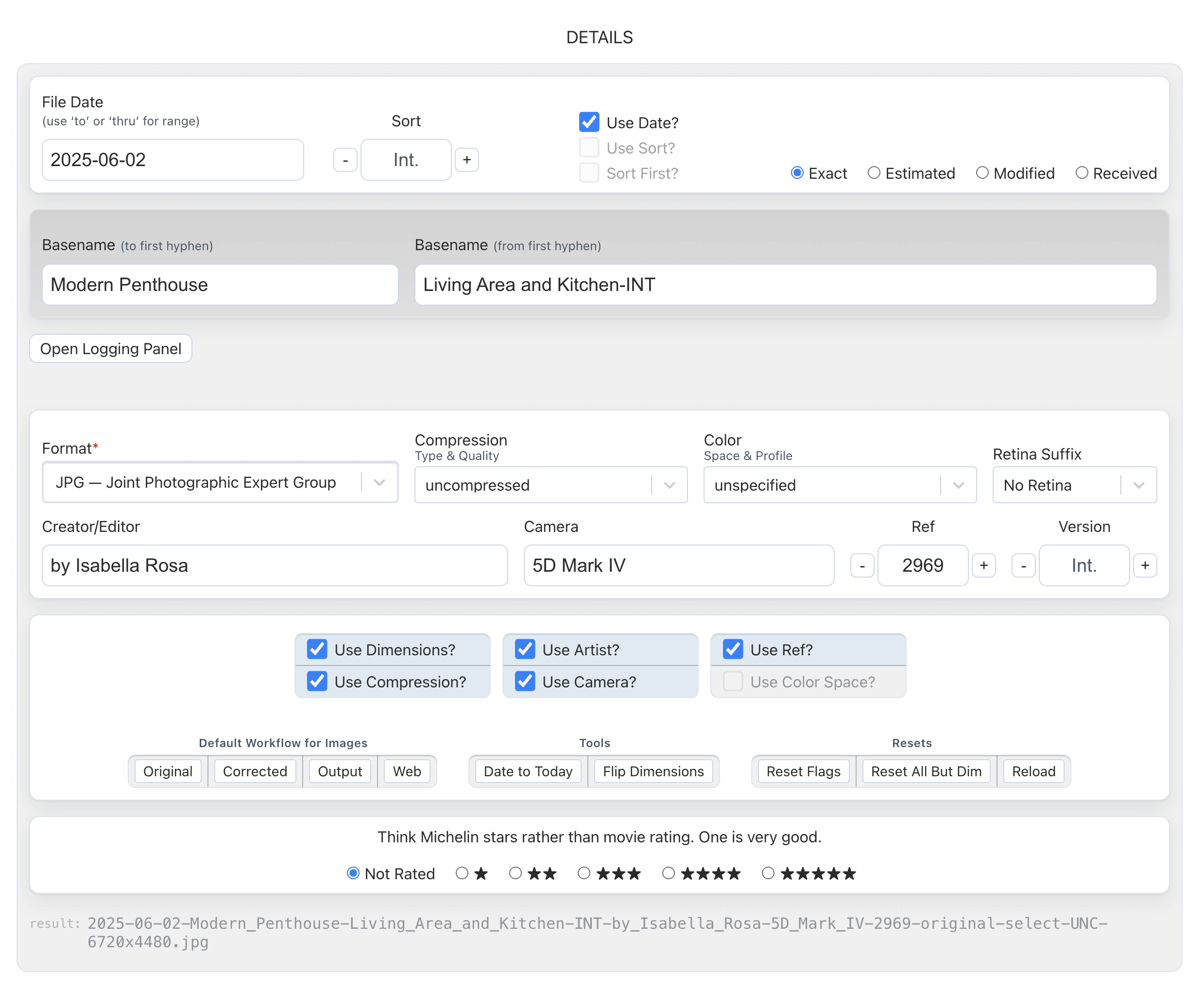Toggle the Use Compression? checkbox
Screen dimensions: 1204x990
click(x=317, y=682)
